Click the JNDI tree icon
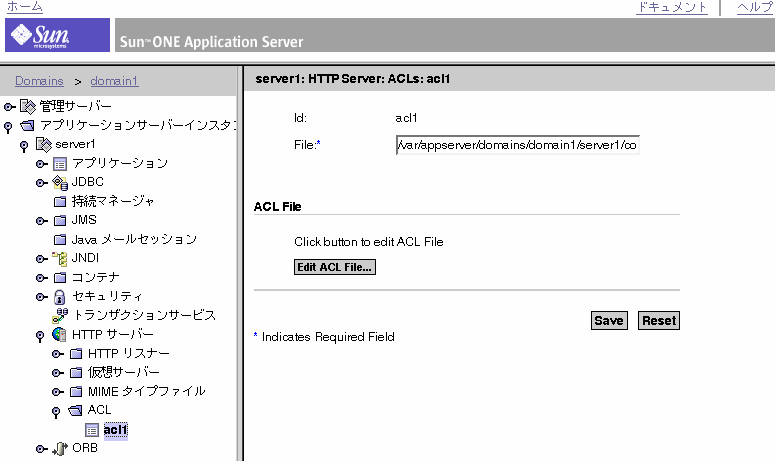Screen dimensions: 775x461 (60, 258)
